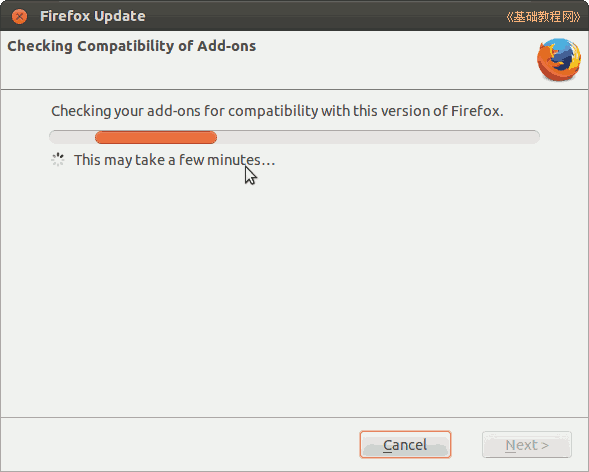Close the Firefox Update dialog
The height and width of the screenshot is (472, 589).
[x=20, y=16]
